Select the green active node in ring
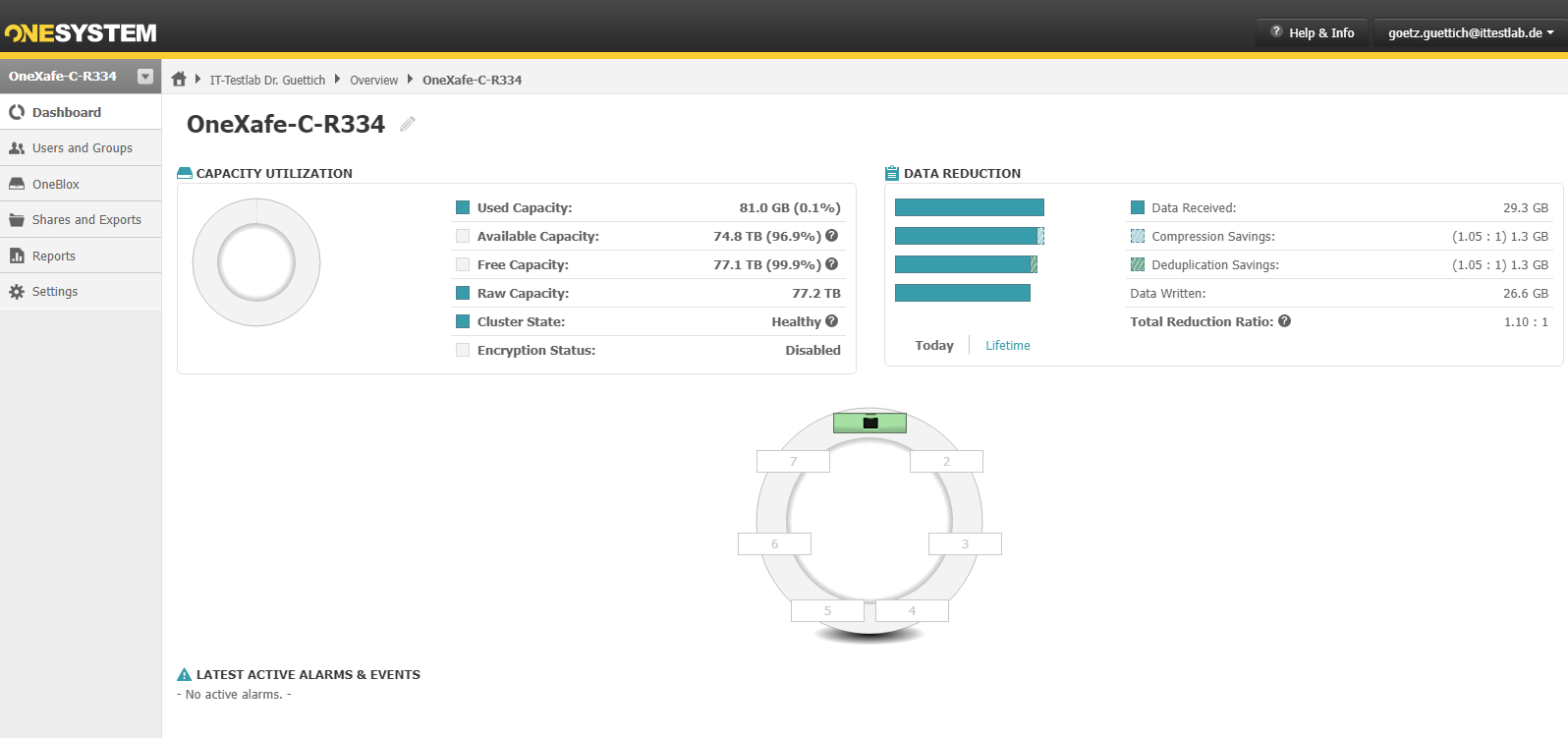The image size is (1568, 738). (x=869, y=423)
